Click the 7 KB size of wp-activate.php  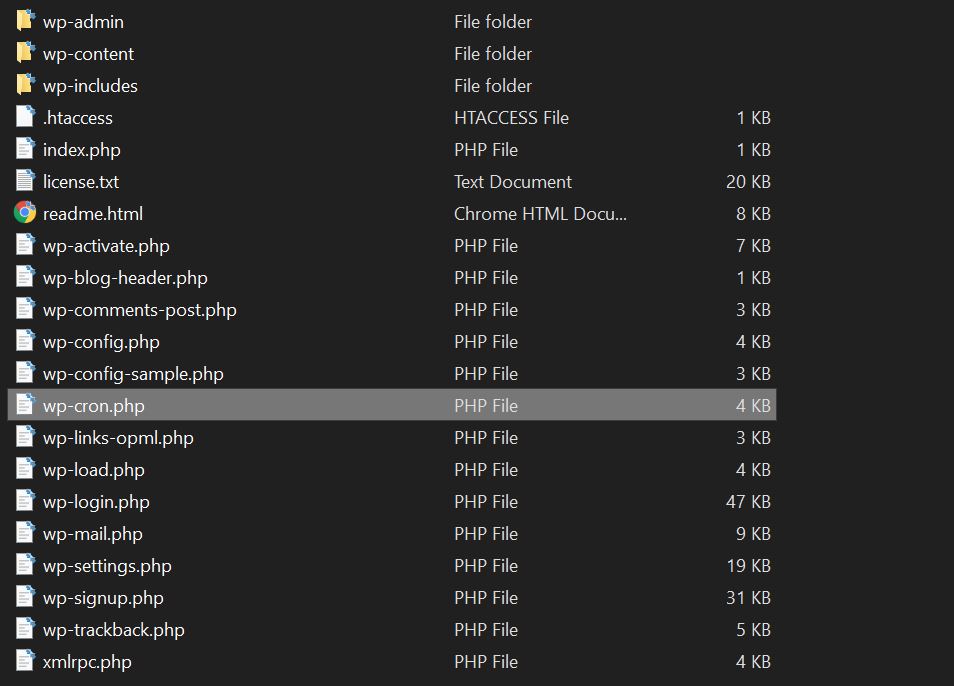pyautogui.click(x=753, y=246)
